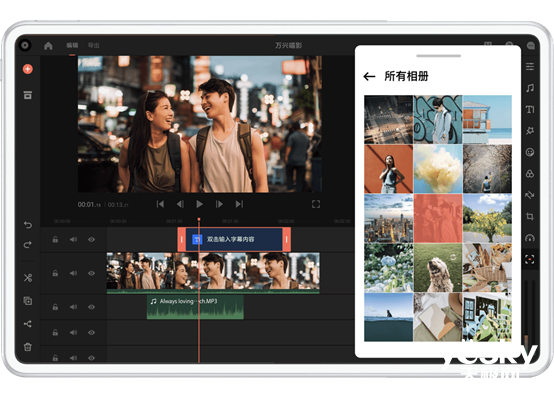The width and height of the screenshot is (554, 397).
Task: Open the message bubble icon at top right
Action: [531, 46]
